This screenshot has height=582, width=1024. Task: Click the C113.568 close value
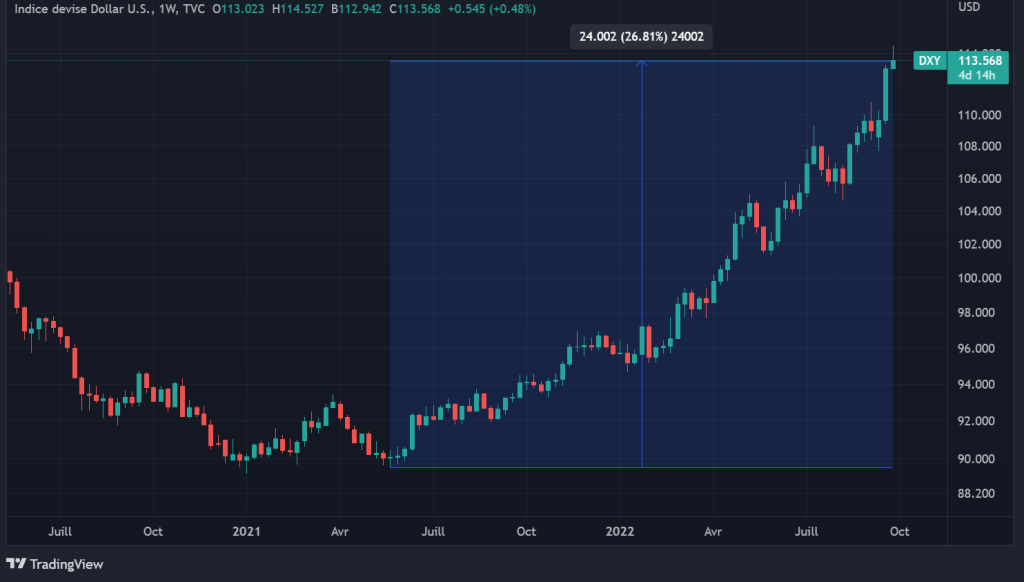(x=413, y=8)
